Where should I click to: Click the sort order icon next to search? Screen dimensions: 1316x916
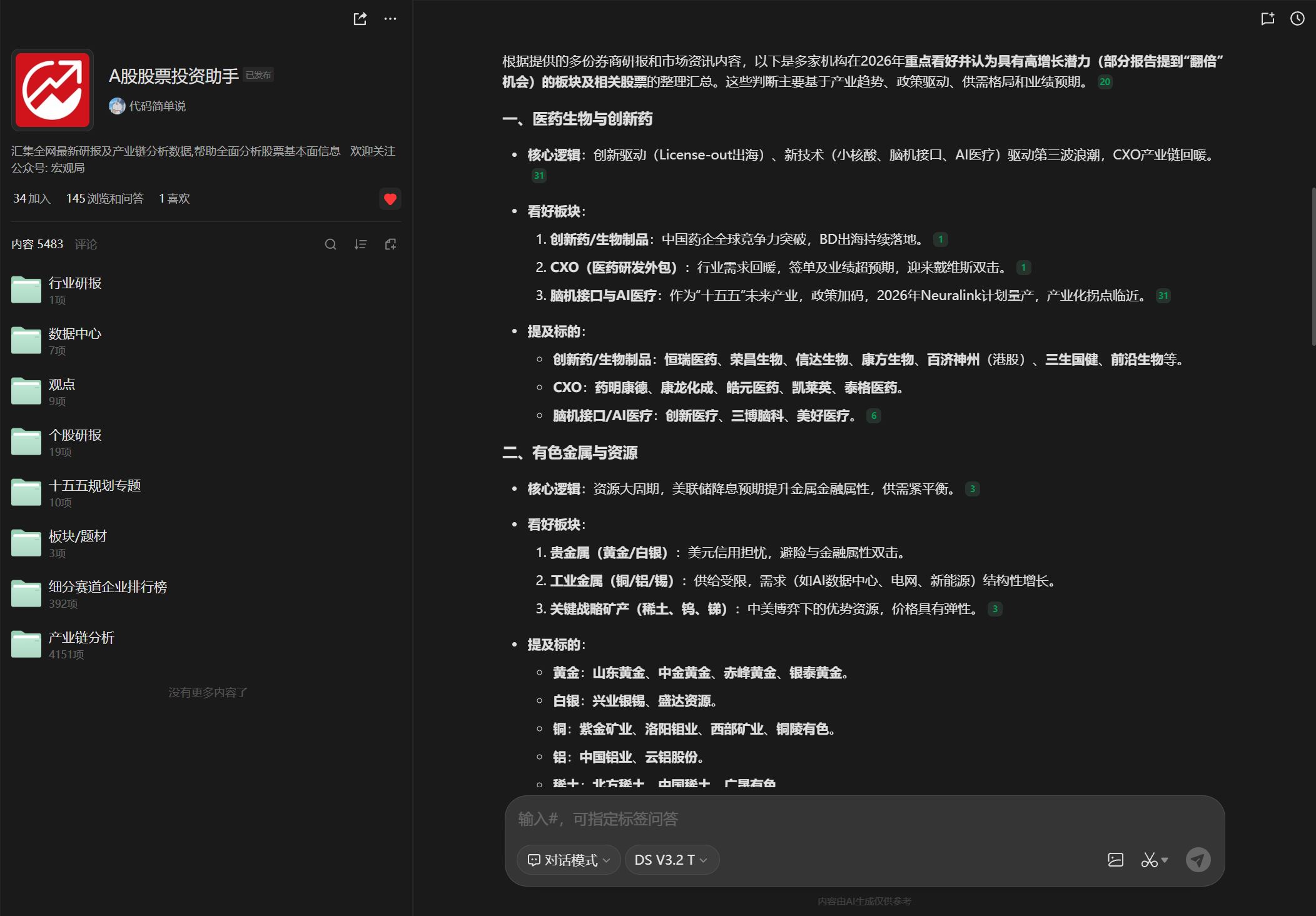(360, 244)
